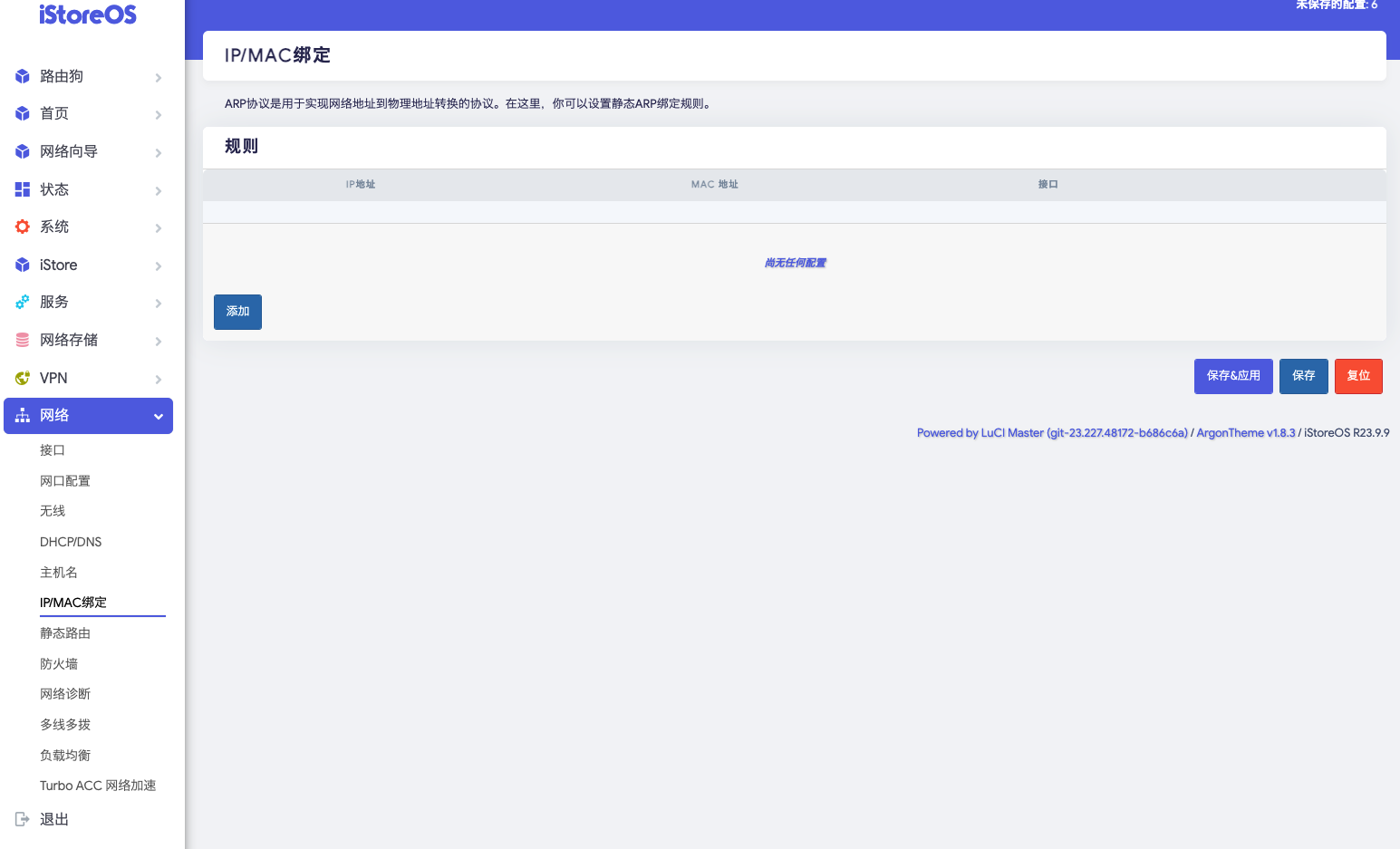1400x849 pixels.
Task: Click the VPN globe icon
Action: coord(22,378)
